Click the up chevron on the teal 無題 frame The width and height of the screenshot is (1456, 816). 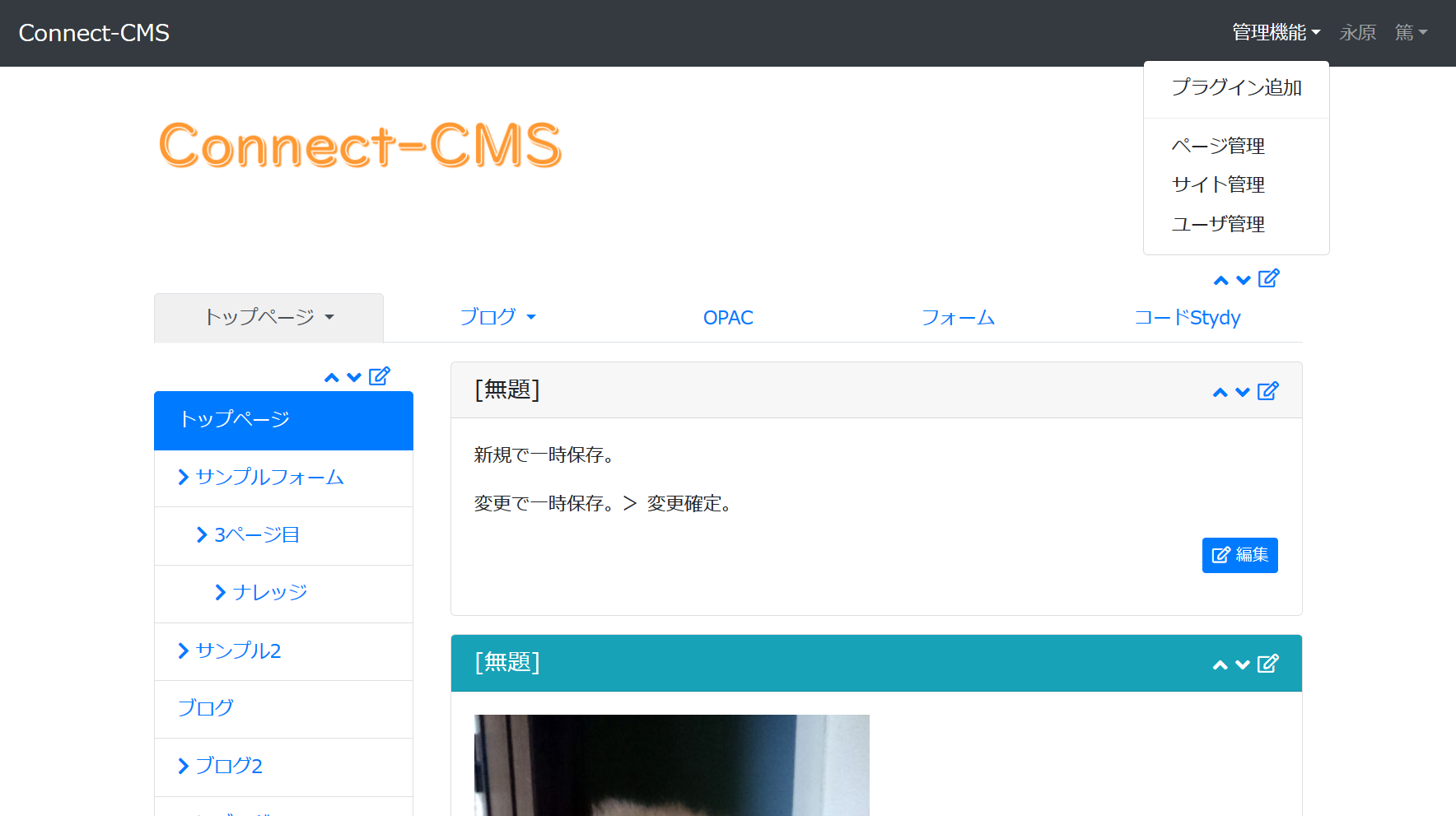pyautogui.click(x=1220, y=664)
